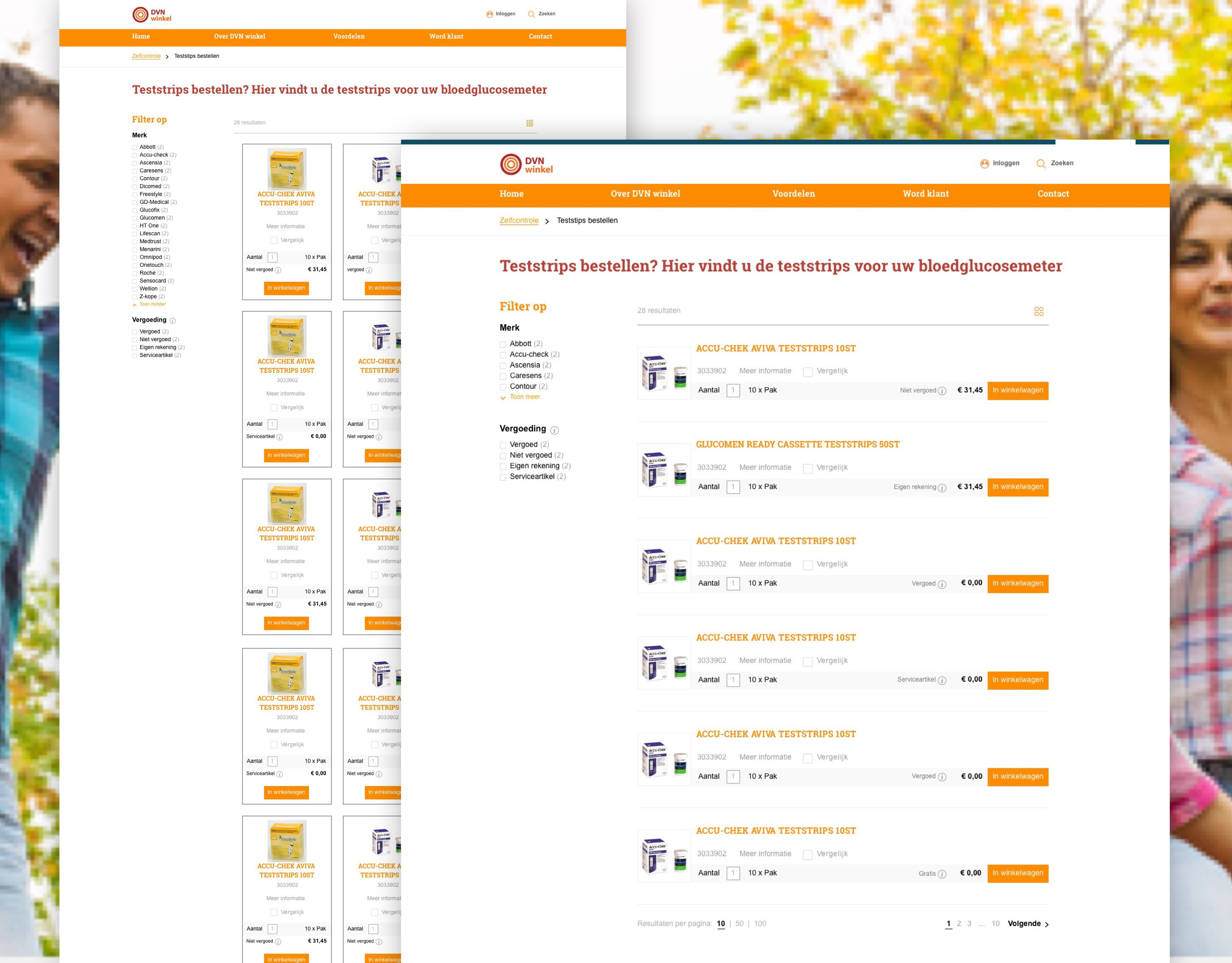The image size is (1232, 963).
Task: Set results per page to 50
Action: pyautogui.click(x=739, y=924)
